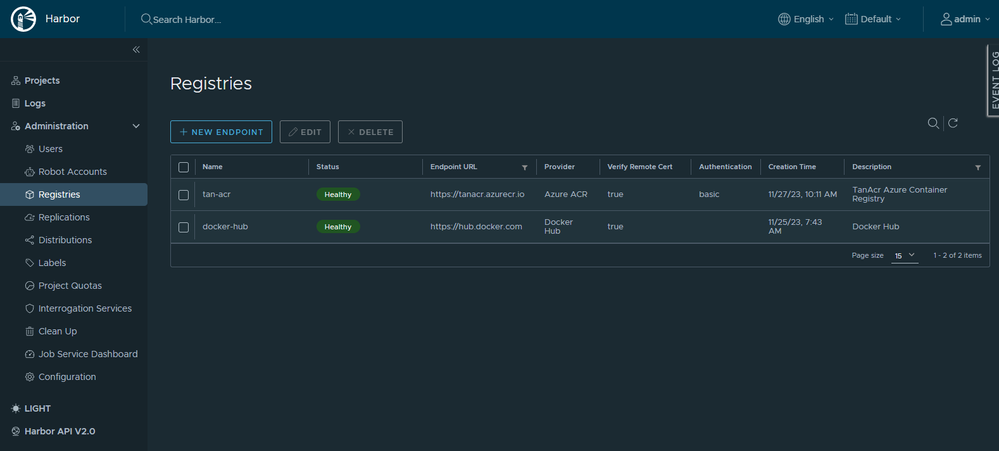Click the Distributions share icon
Image resolution: width=999 pixels, height=451 pixels.
pyautogui.click(x=29, y=240)
